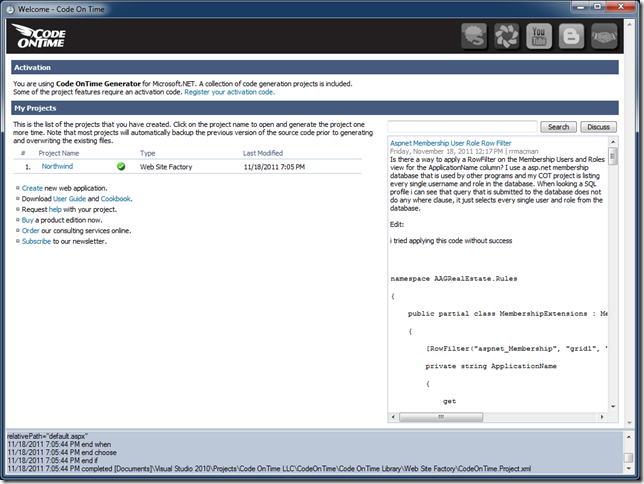The image size is (644, 484).
Task: Click forum panel scroll down arrow
Action: click(613, 406)
